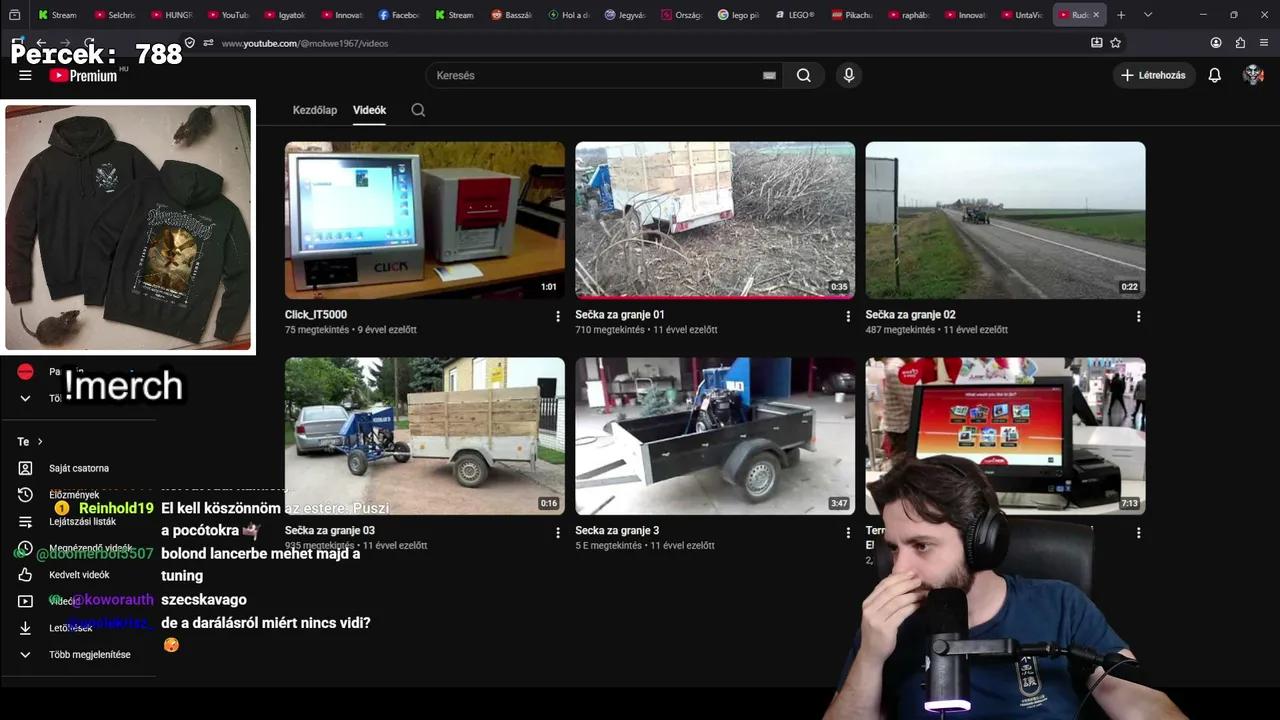This screenshot has height=720, width=1280.
Task: Switch to the UntaVis browser tab
Action: coord(1023,15)
